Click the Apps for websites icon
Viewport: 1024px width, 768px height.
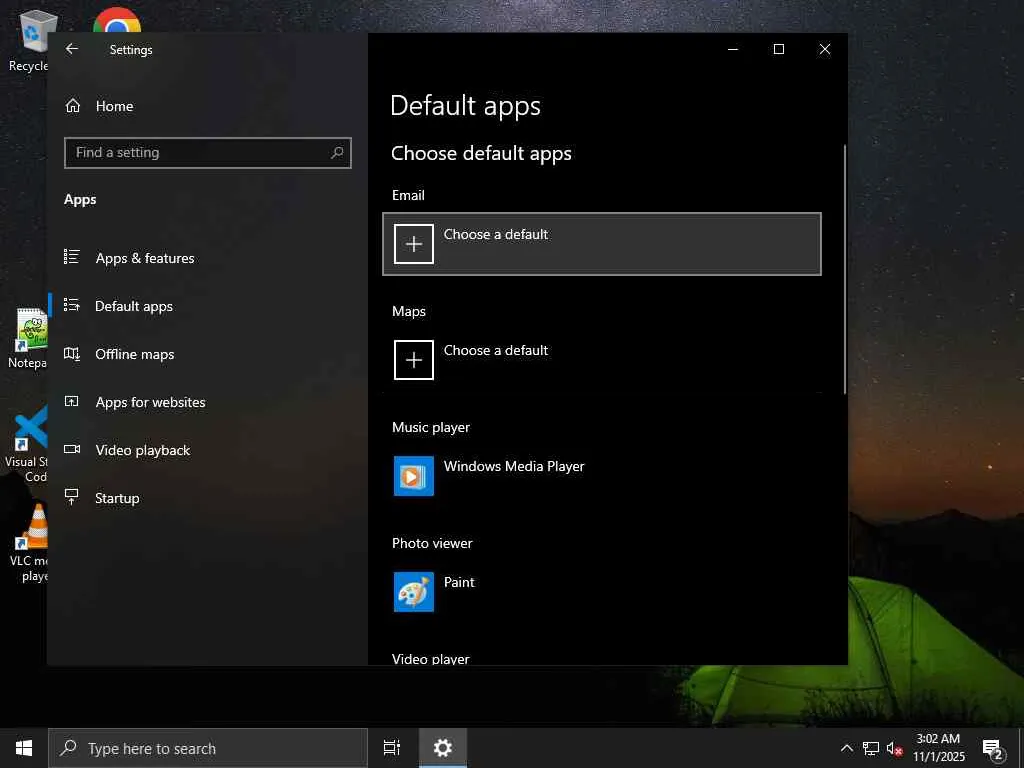[x=72, y=401]
